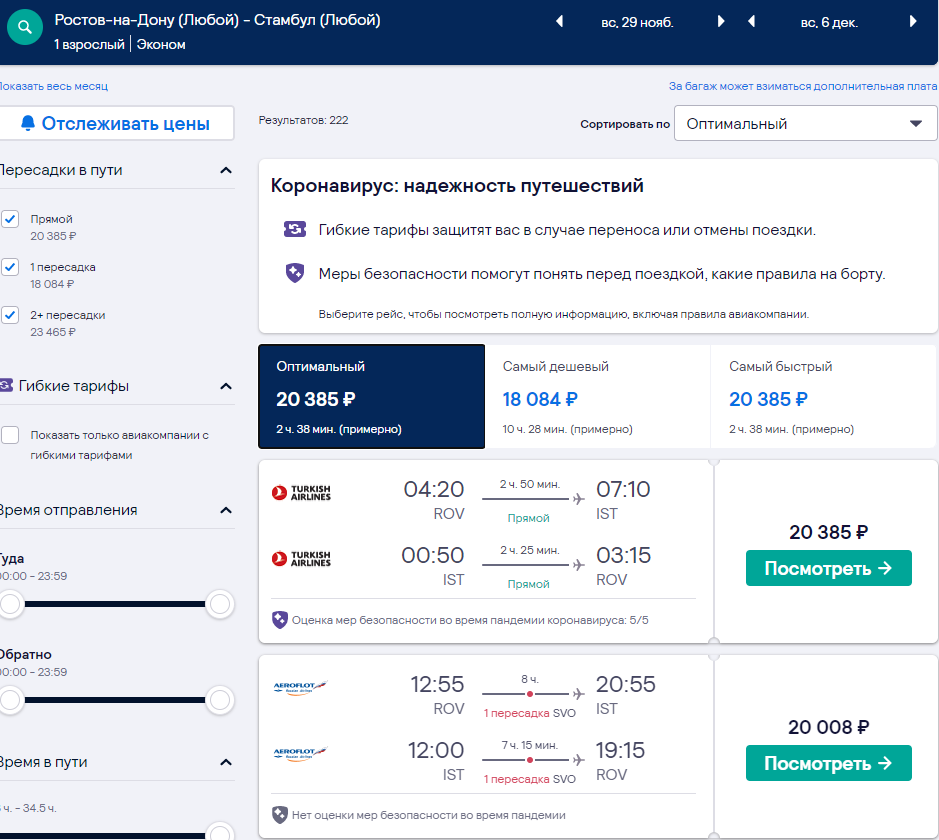
Task: Open the baggage extra fee notice link
Action: click(x=802, y=86)
